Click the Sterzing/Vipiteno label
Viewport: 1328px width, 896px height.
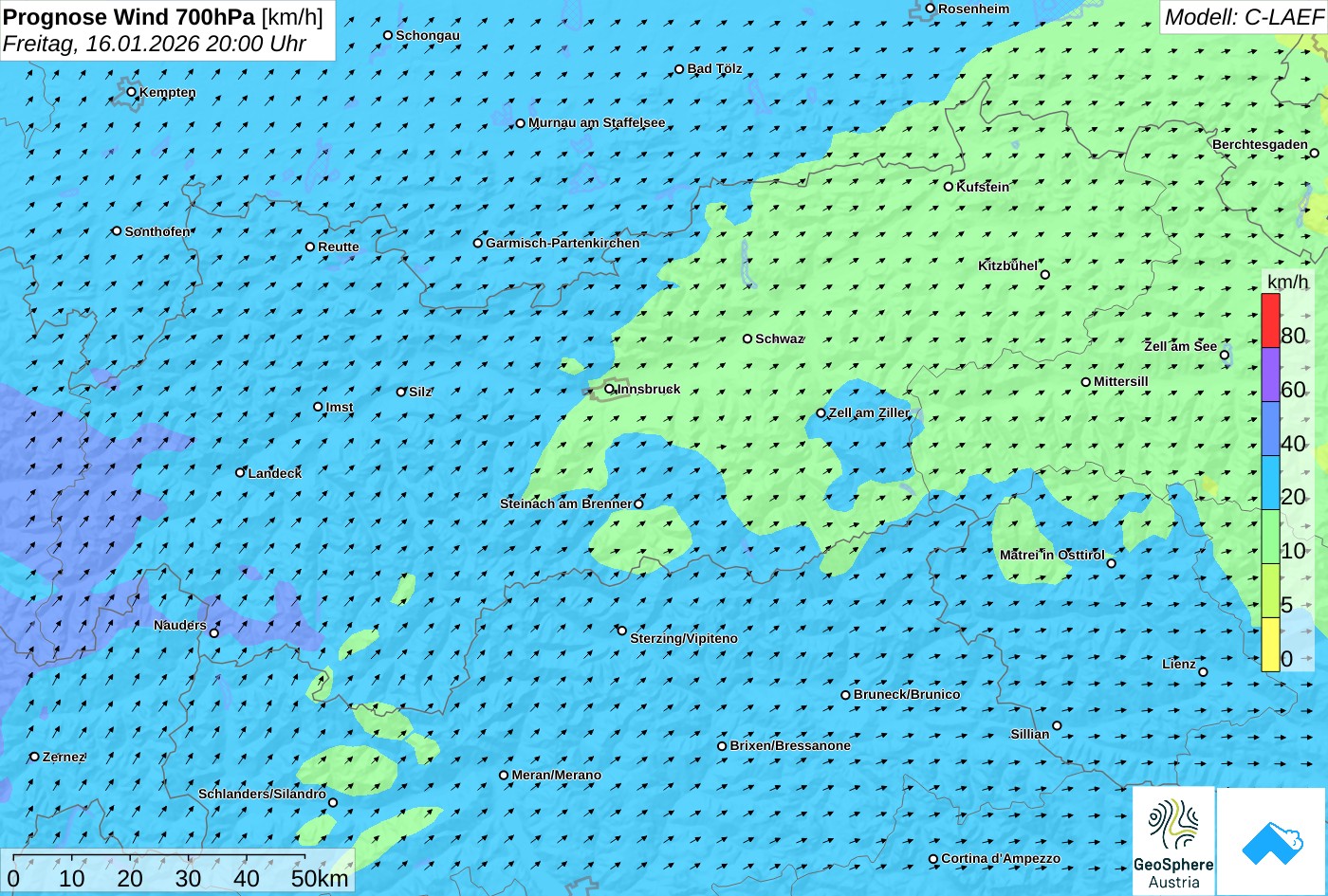point(684,638)
